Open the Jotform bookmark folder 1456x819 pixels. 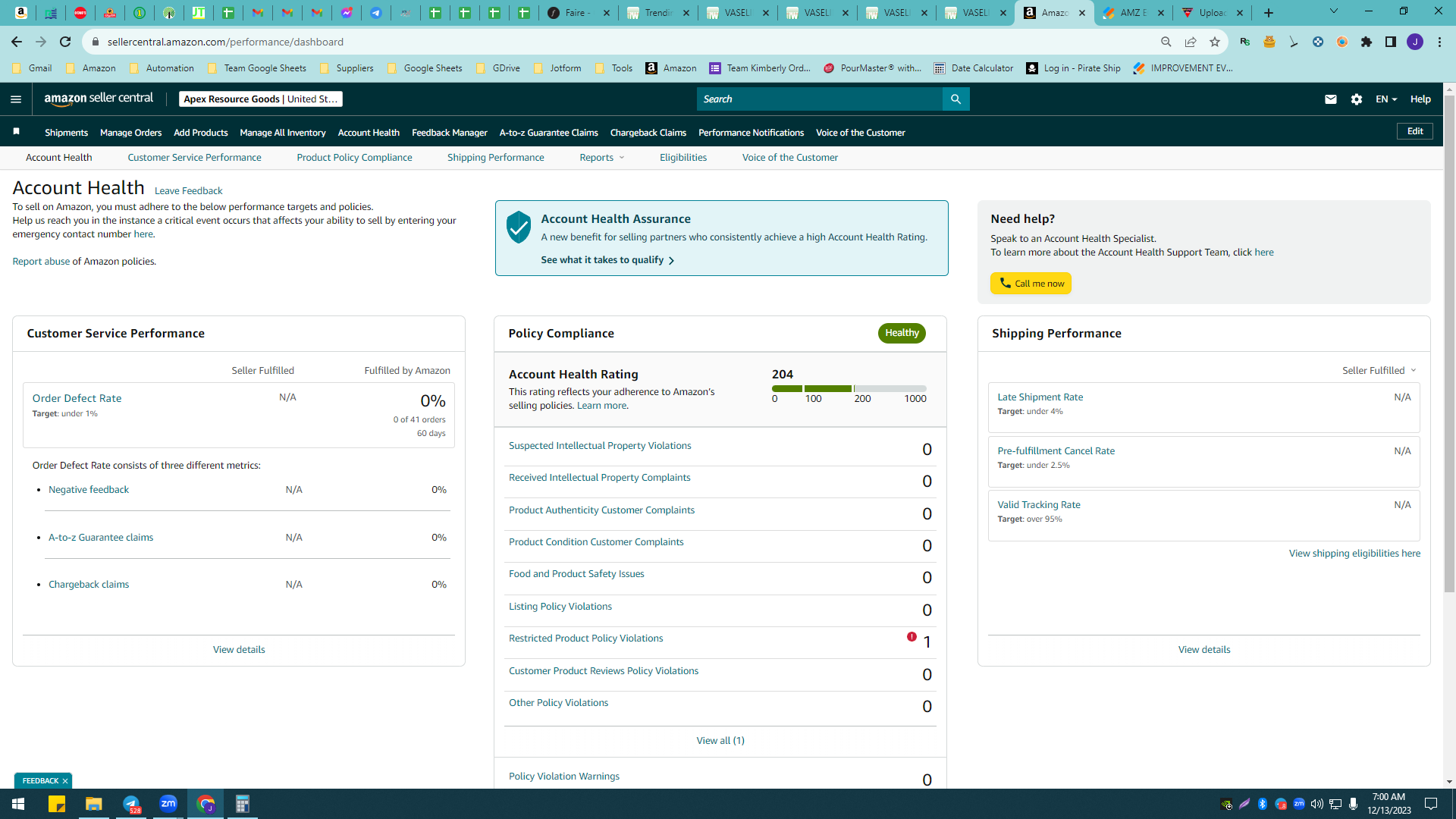[557, 68]
